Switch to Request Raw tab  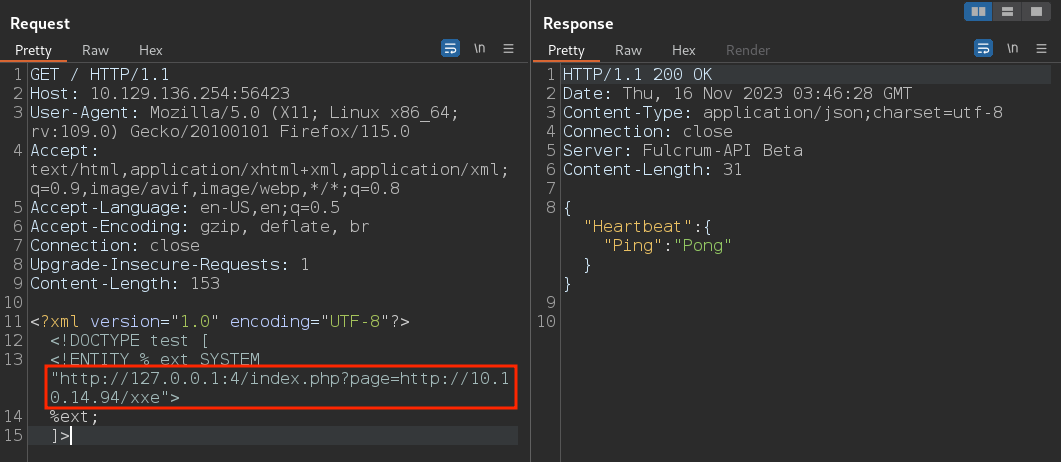(95, 50)
